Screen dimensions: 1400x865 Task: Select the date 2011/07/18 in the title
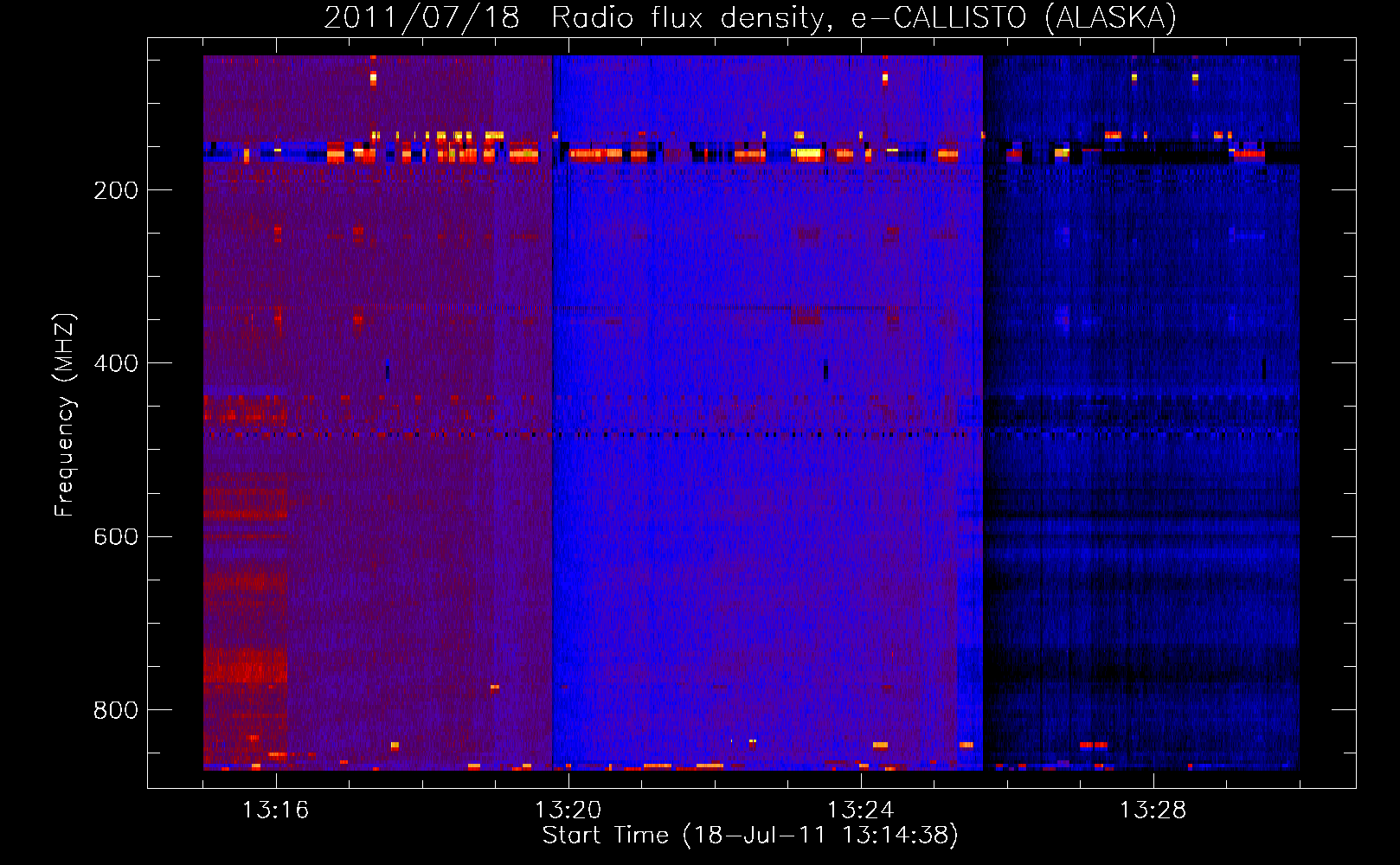(421, 17)
